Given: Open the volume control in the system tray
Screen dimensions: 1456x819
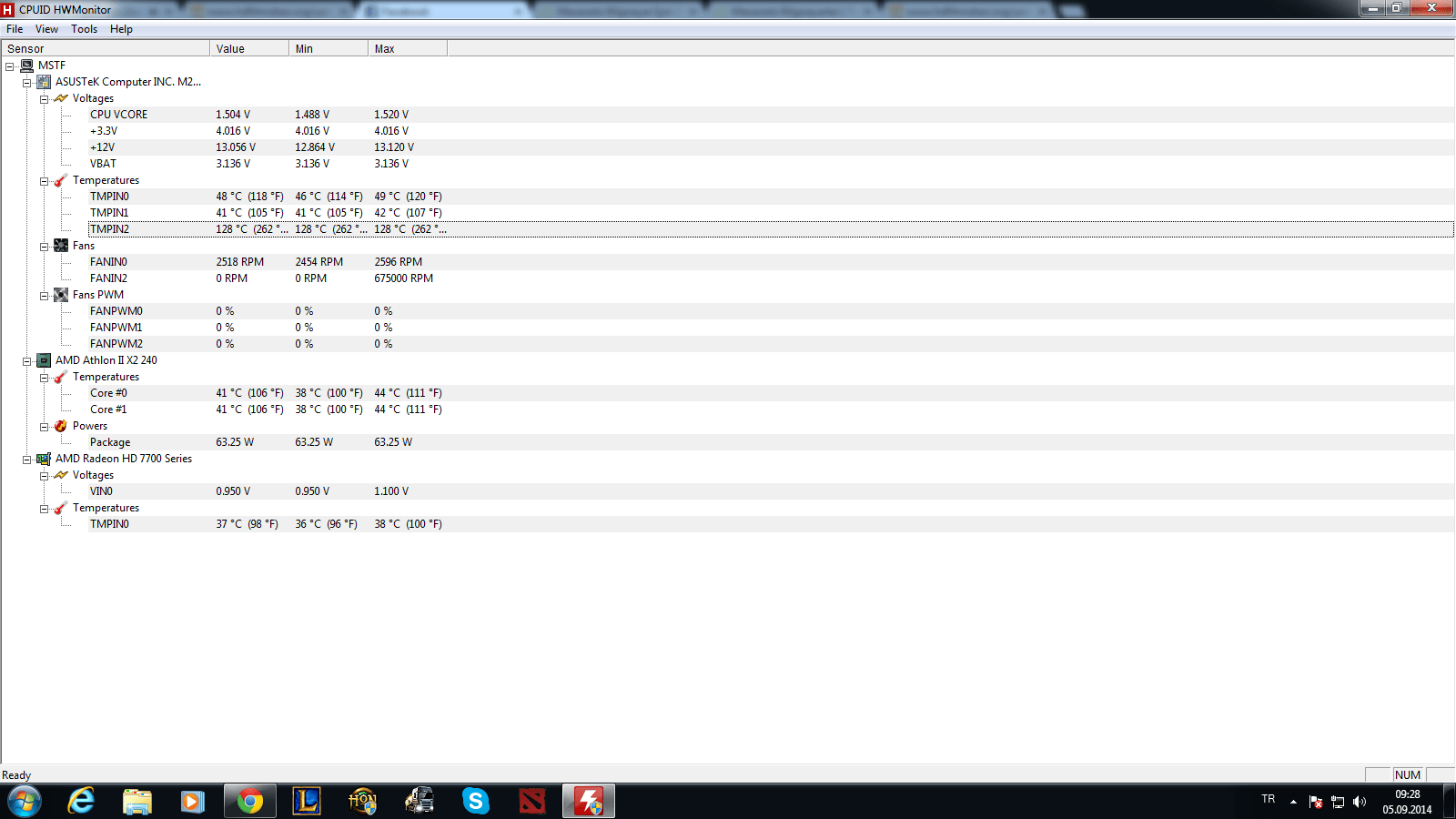Looking at the screenshot, I should 1361,801.
